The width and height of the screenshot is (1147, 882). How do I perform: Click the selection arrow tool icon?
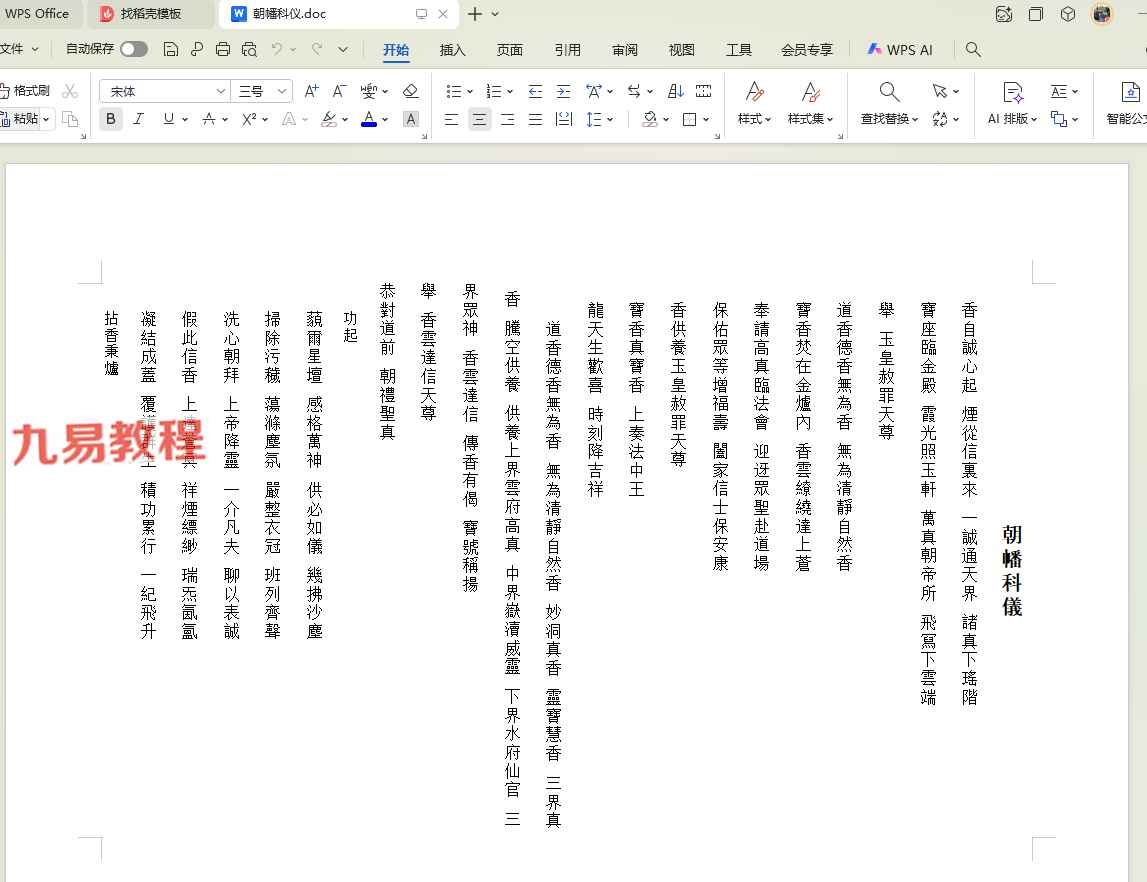point(939,91)
